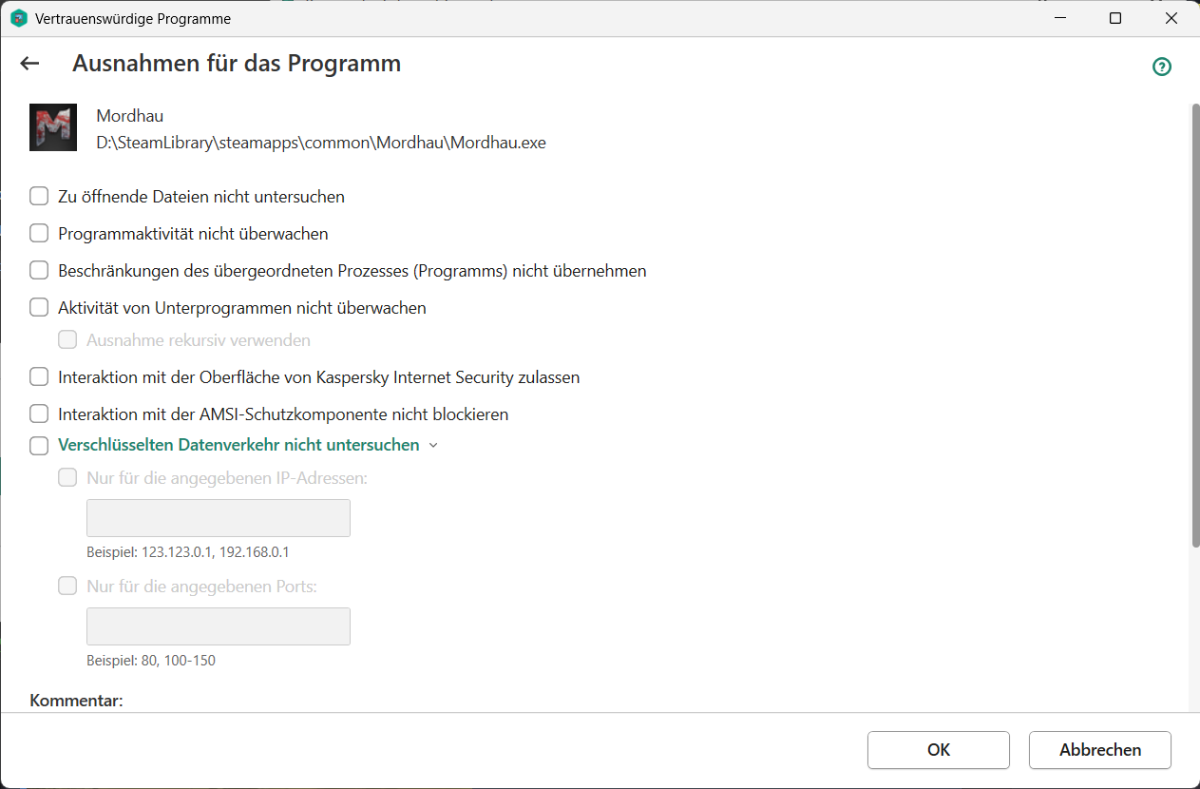
Task: Check "Programmaktivität nicht überwachen"
Action: 39,234
